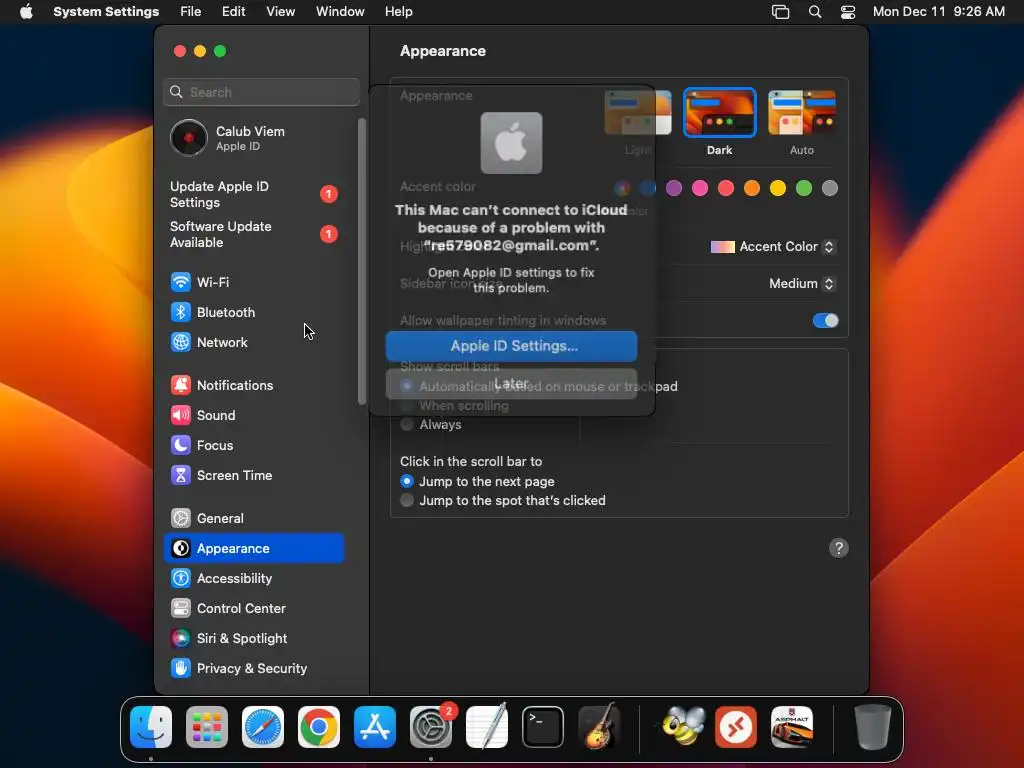This screenshot has height=768, width=1024.
Task: Pick the red accent color
Action: (x=726, y=189)
